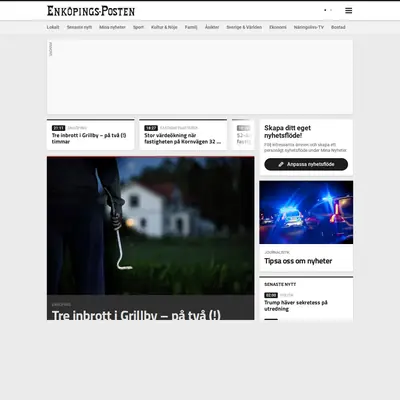400x400 pixels.
Task: Open Kultur & Nöje section
Action: [x=164, y=27]
